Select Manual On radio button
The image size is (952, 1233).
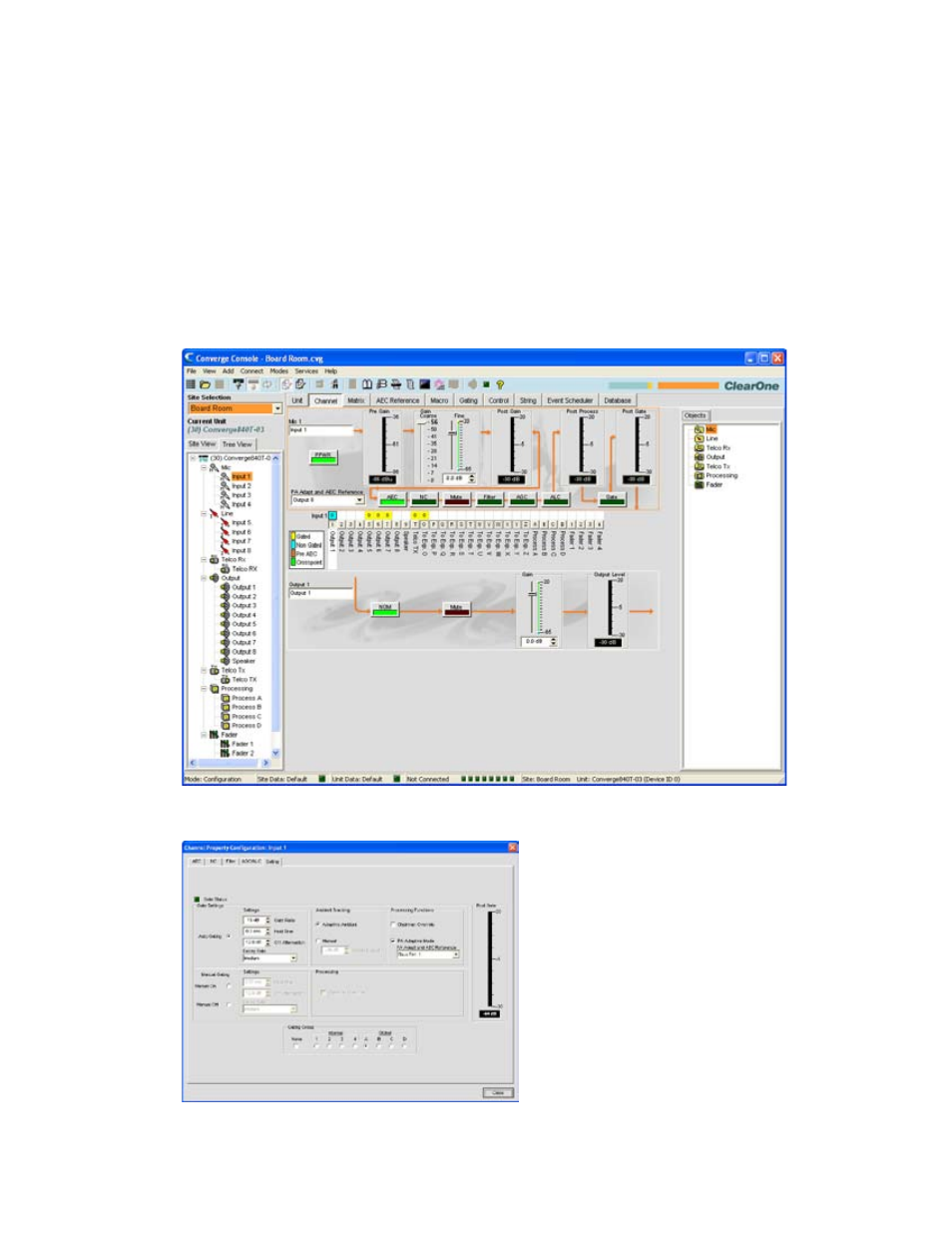[229, 986]
